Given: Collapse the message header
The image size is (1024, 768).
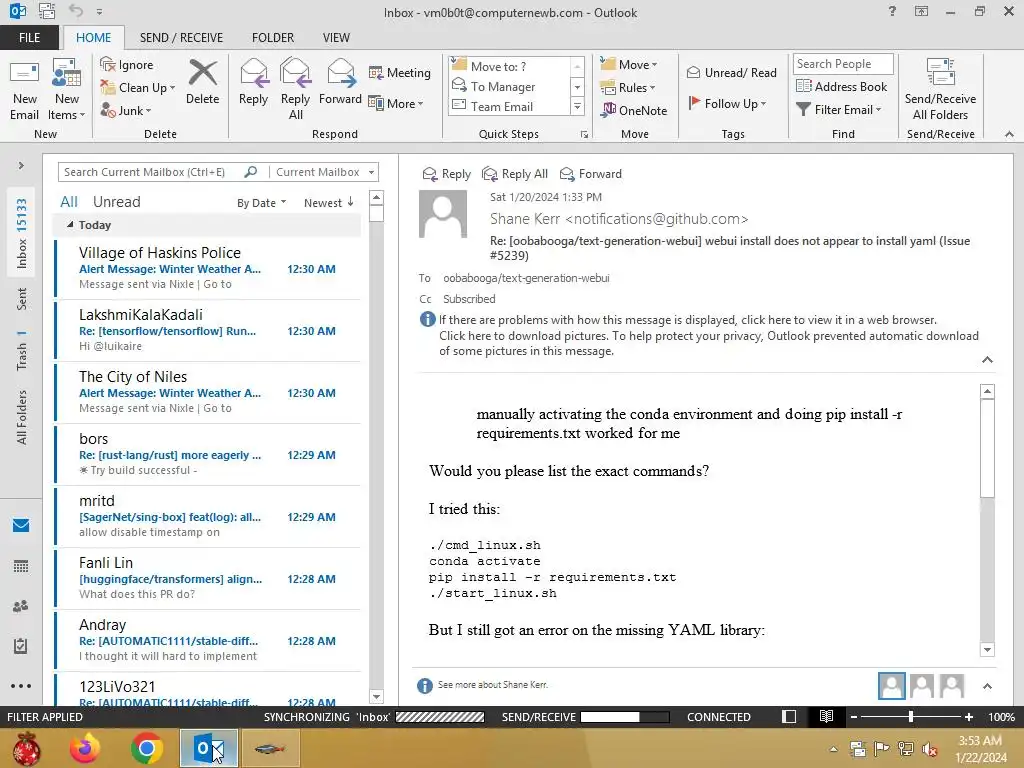Looking at the screenshot, I should pyautogui.click(x=987, y=360).
